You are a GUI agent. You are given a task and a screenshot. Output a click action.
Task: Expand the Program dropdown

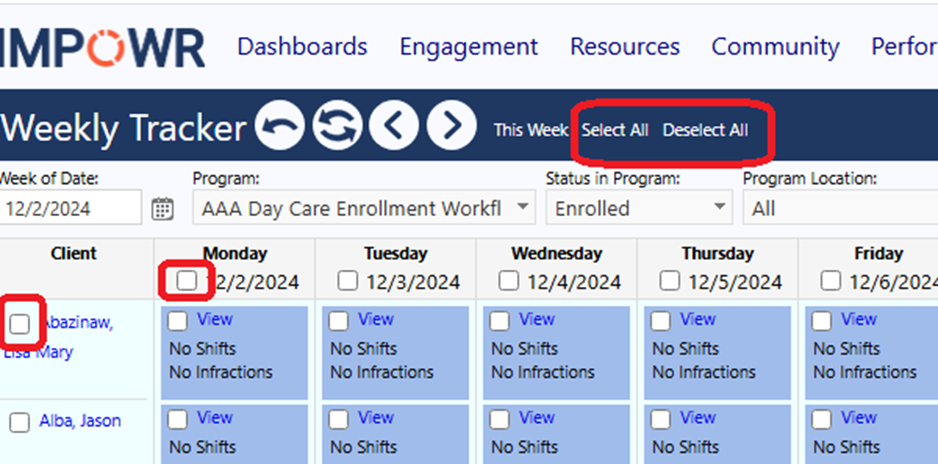(364, 207)
